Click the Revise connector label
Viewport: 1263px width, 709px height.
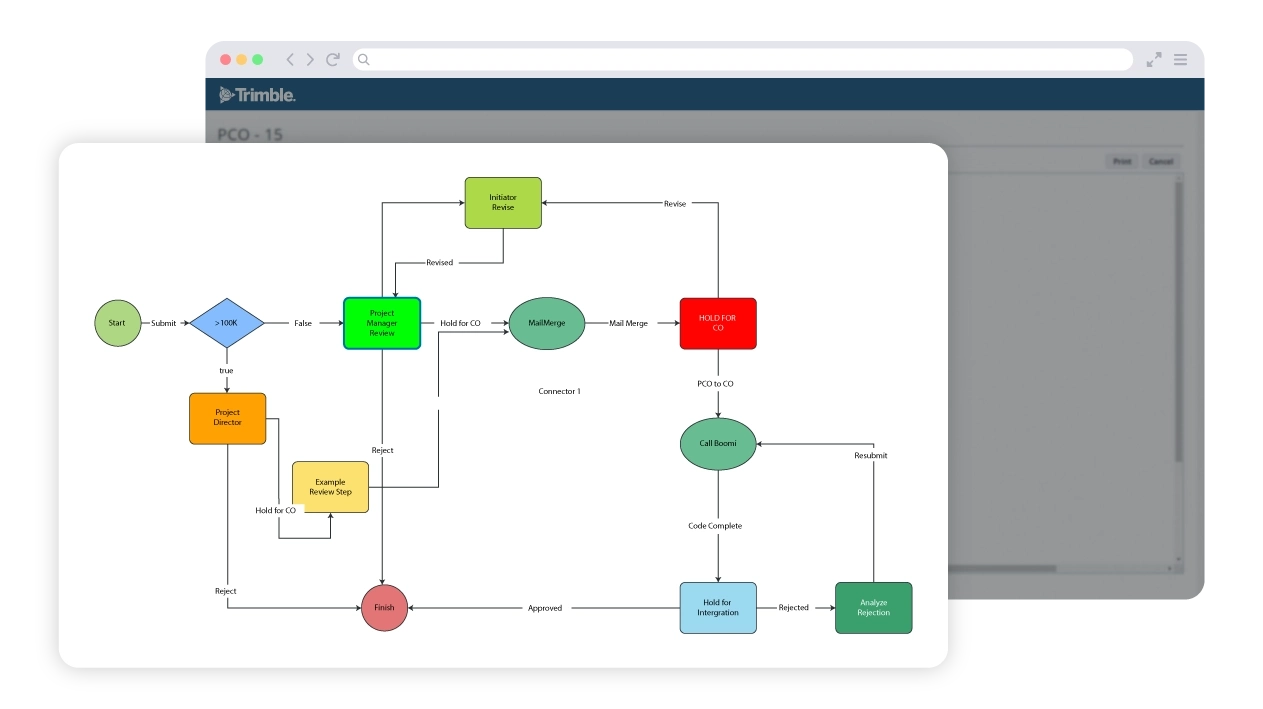tap(675, 203)
